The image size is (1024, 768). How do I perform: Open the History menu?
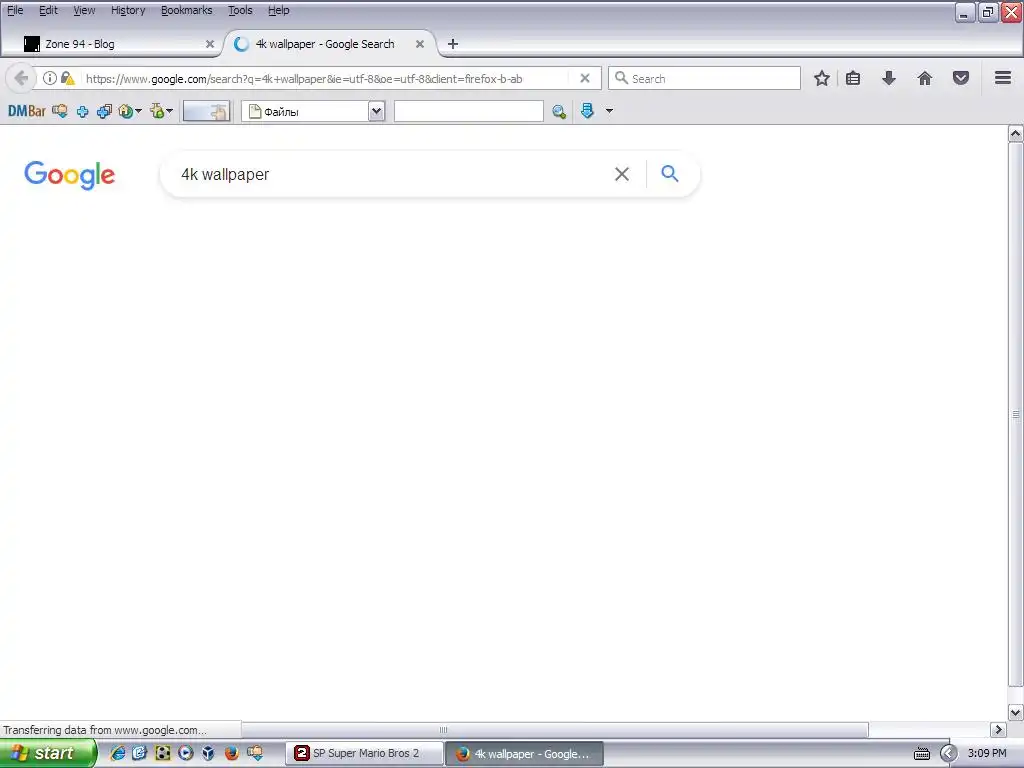click(128, 10)
